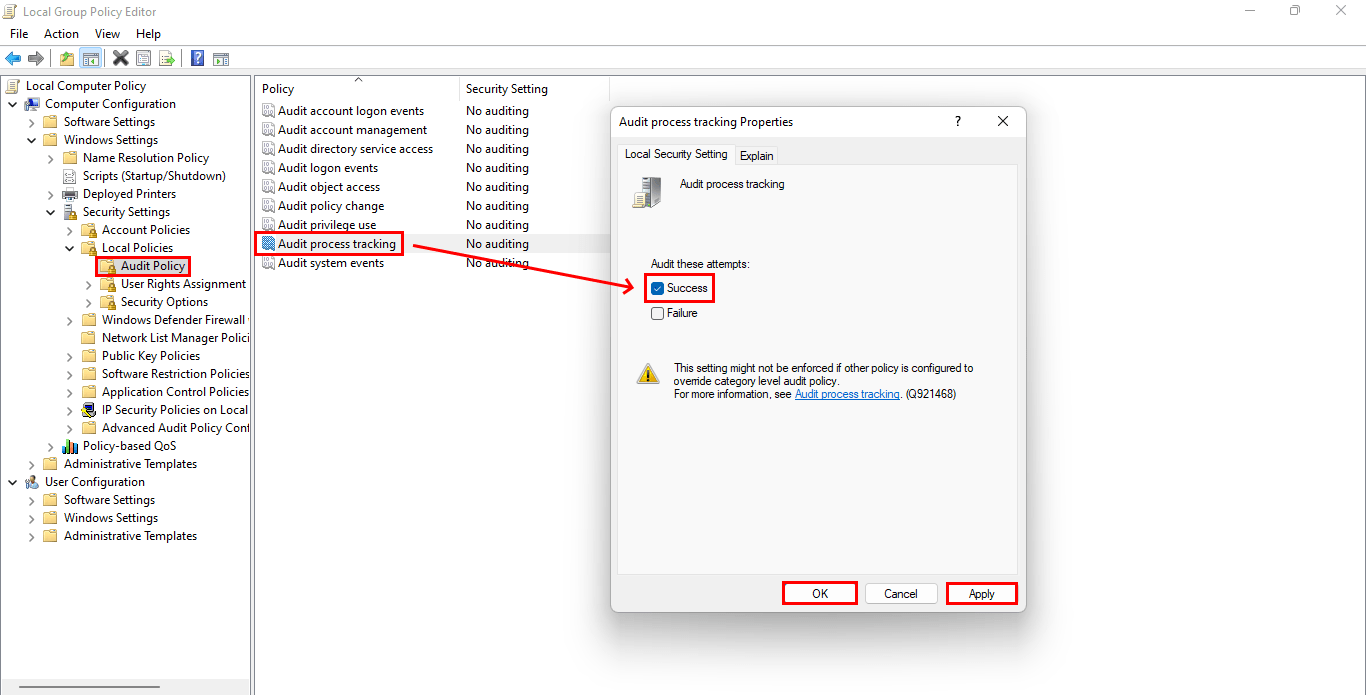Open Help using the question mark icon

tap(197, 57)
